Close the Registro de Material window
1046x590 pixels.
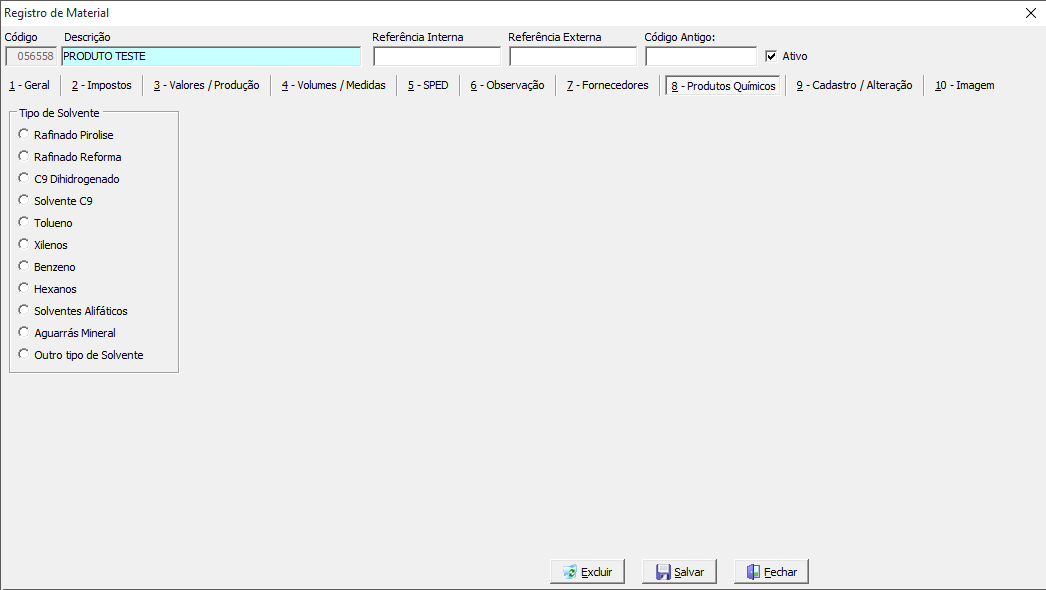point(1031,13)
